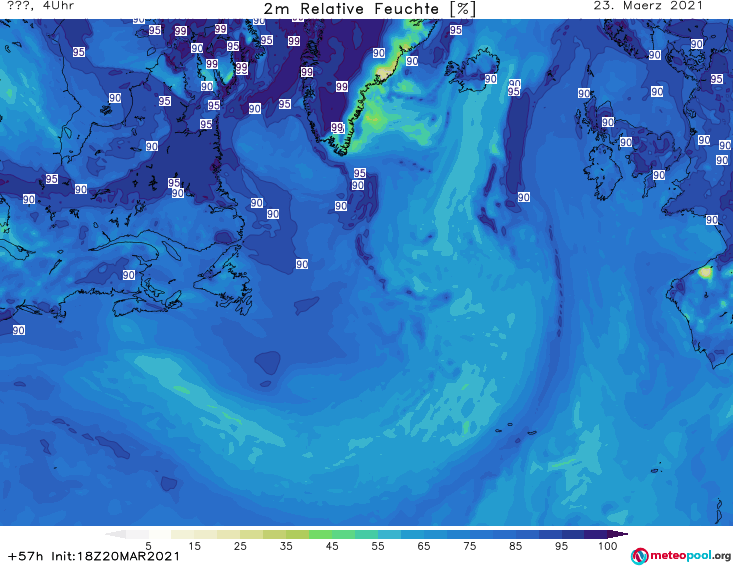Viewport: 733px width, 566px height.
Task: Click legend value '65'
Action: [x=424, y=546]
